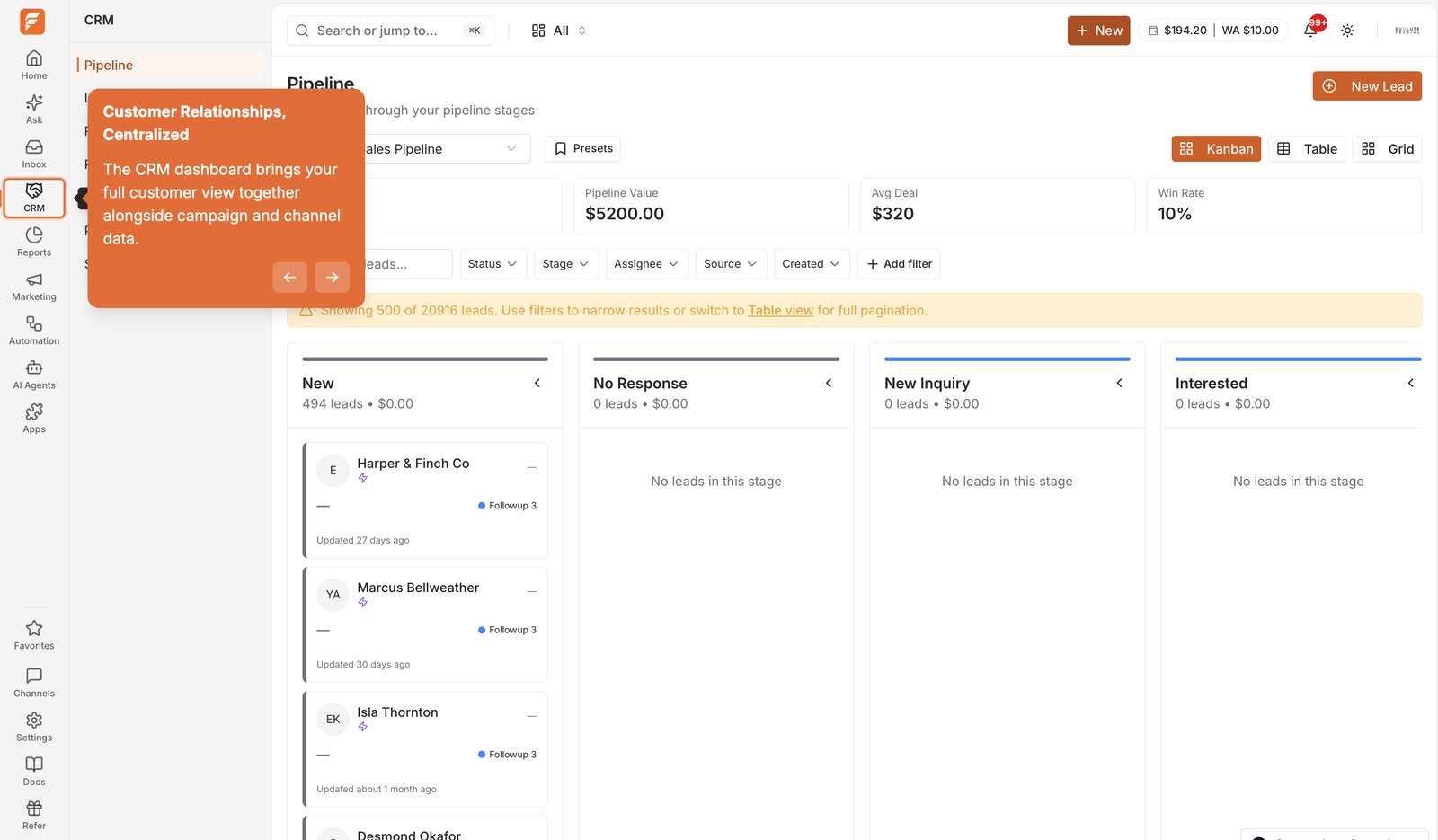Click the Followup 3 tag on Marcus Bellweather card
The image size is (1438, 840).
(507, 631)
